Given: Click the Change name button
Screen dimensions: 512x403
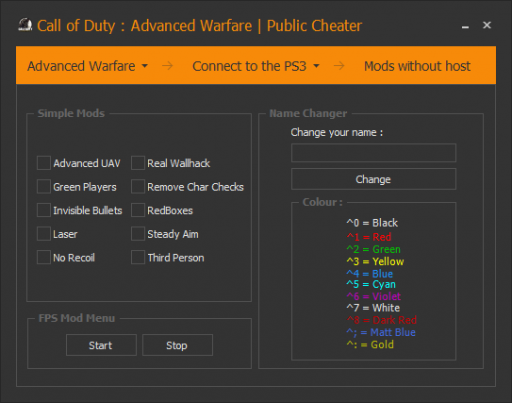Looking at the screenshot, I should coord(373,179).
